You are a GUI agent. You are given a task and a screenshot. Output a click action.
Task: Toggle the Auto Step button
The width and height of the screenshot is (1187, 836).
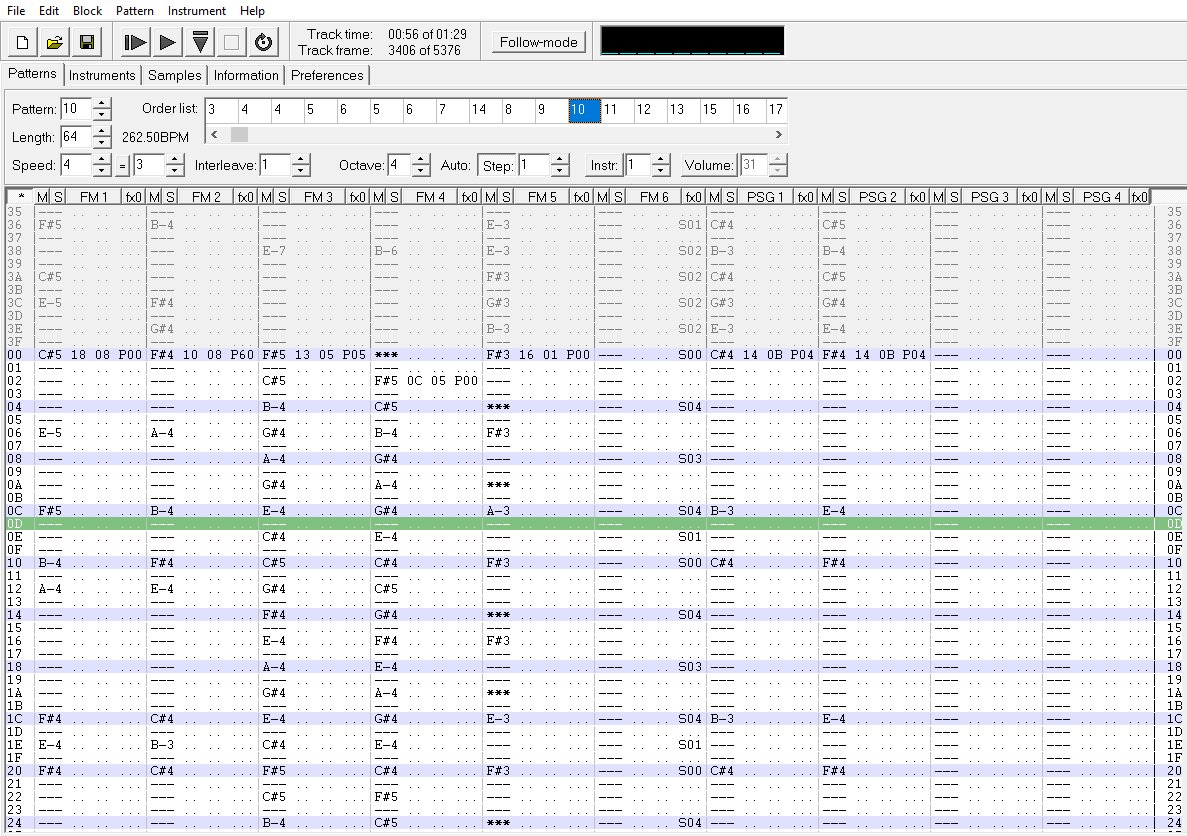pos(497,166)
